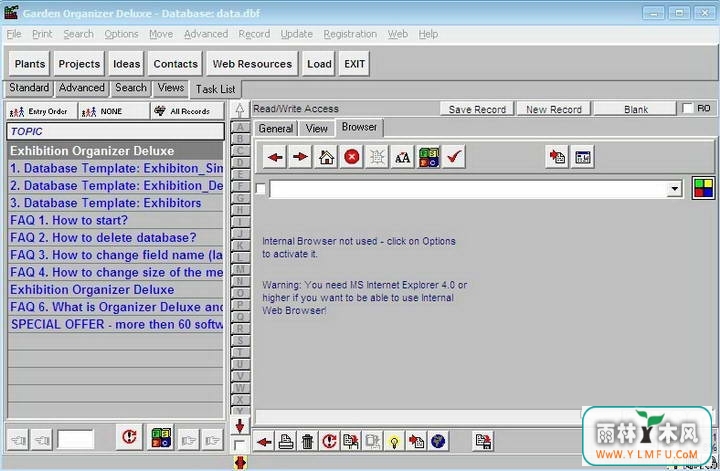Print record using the printer icon

[x=286, y=442]
